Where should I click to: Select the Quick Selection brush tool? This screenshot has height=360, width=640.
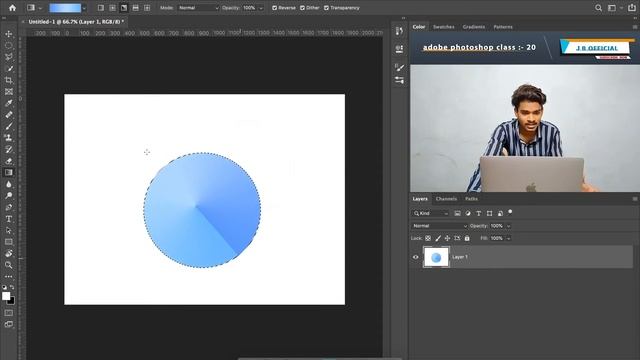click(x=9, y=69)
